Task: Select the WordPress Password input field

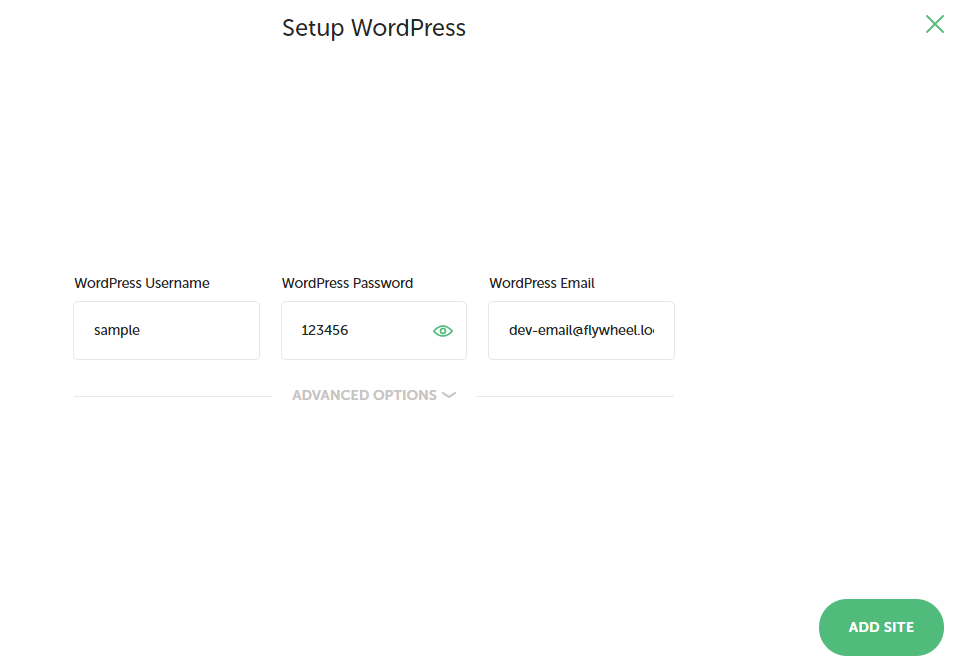Action: point(374,330)
